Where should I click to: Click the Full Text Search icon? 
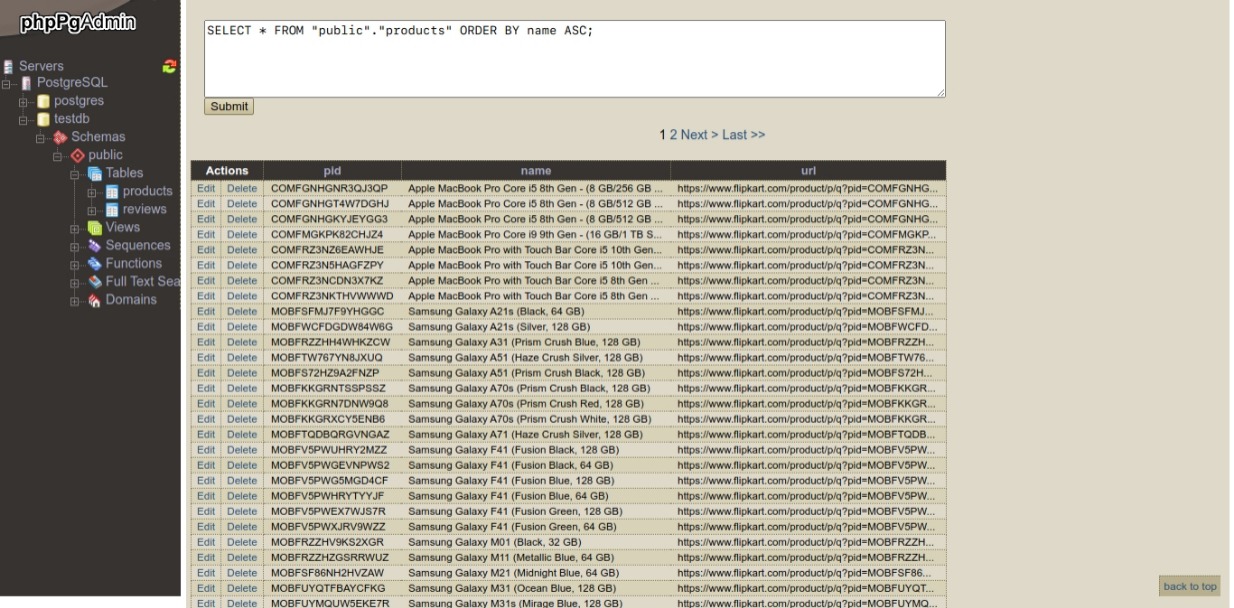tap(96, 281)
